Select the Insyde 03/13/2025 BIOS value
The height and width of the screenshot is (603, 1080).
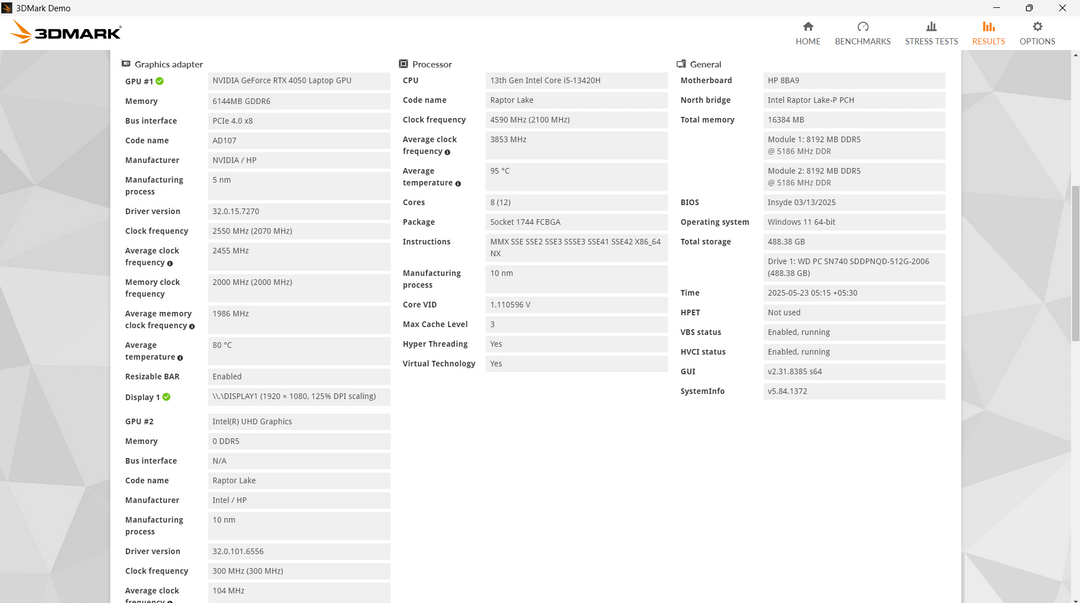coord(854,203)
